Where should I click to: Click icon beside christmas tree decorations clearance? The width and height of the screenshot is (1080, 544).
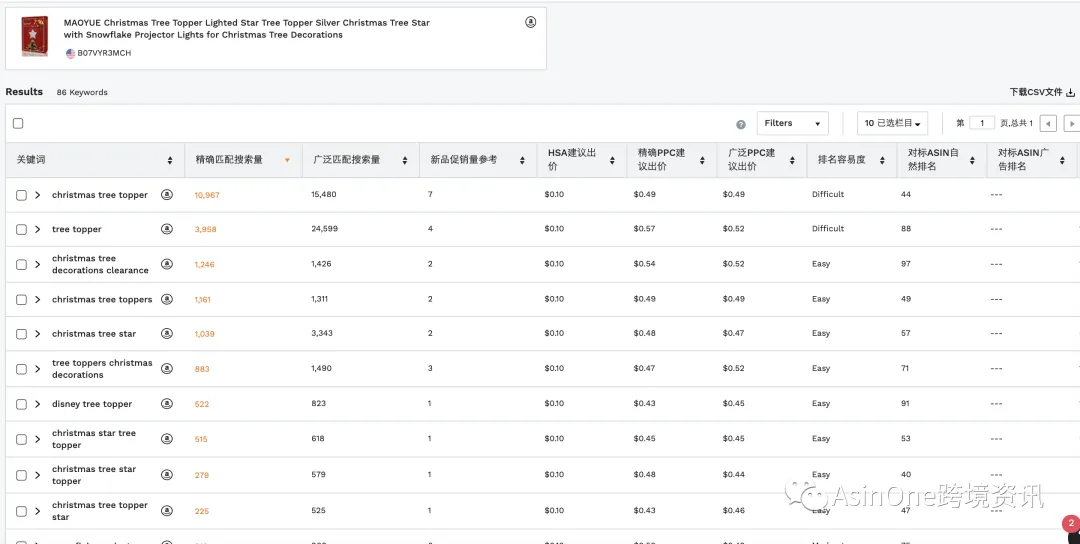click(x=167, y=264)
